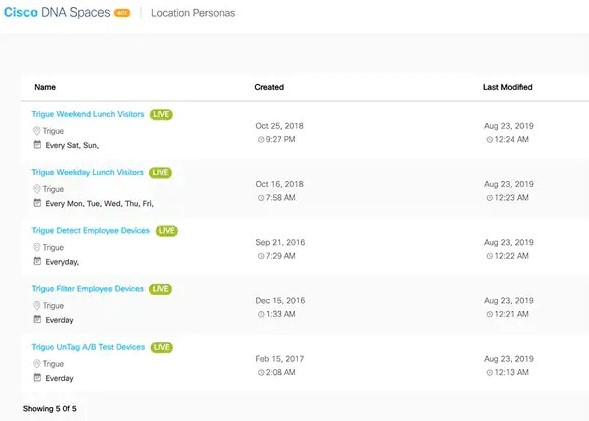The image size is (589, 421).
Task: Click the Name column header
Action: click(45, 87)
